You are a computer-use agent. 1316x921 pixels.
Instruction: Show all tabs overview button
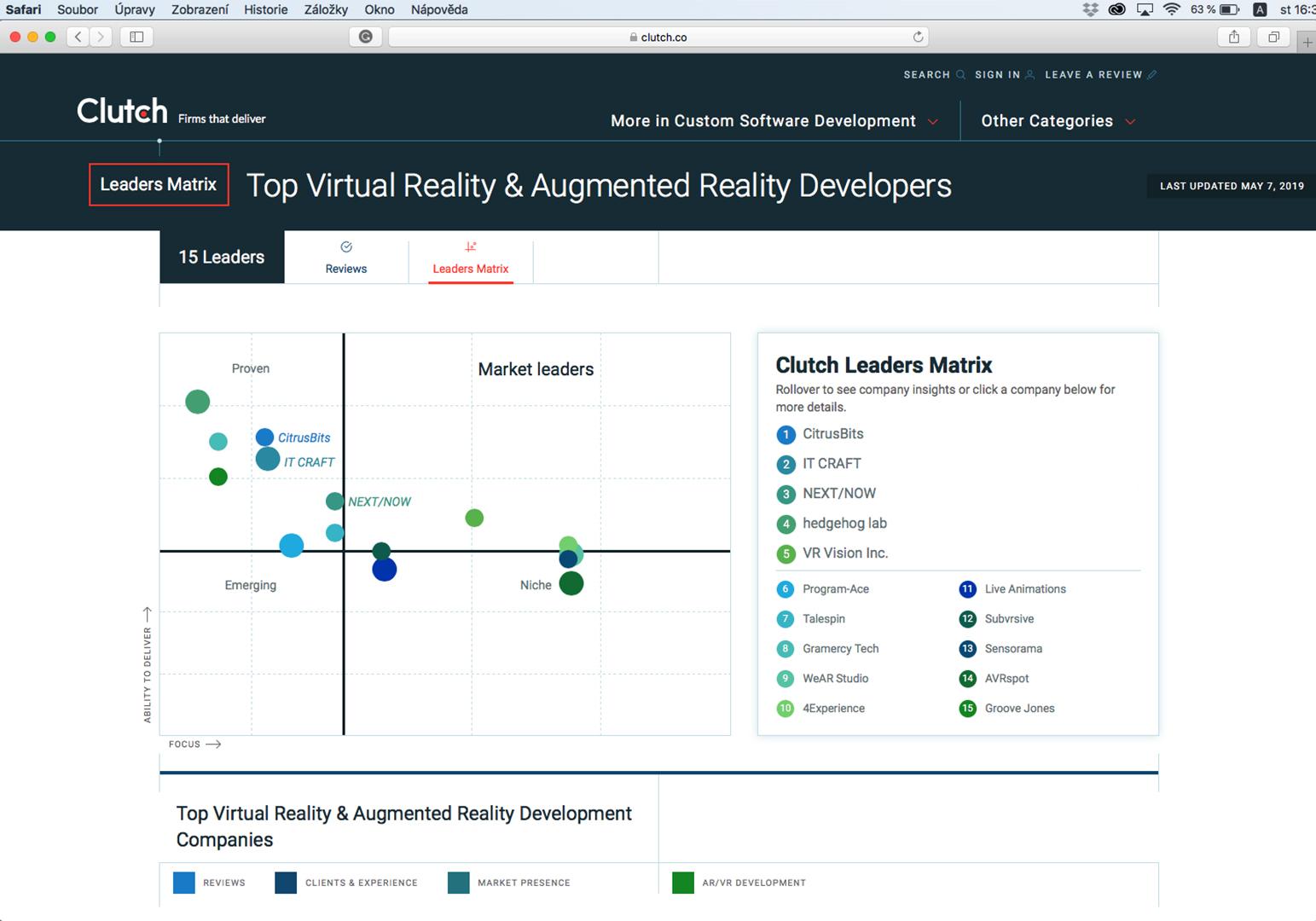(x=1273, y=37)
